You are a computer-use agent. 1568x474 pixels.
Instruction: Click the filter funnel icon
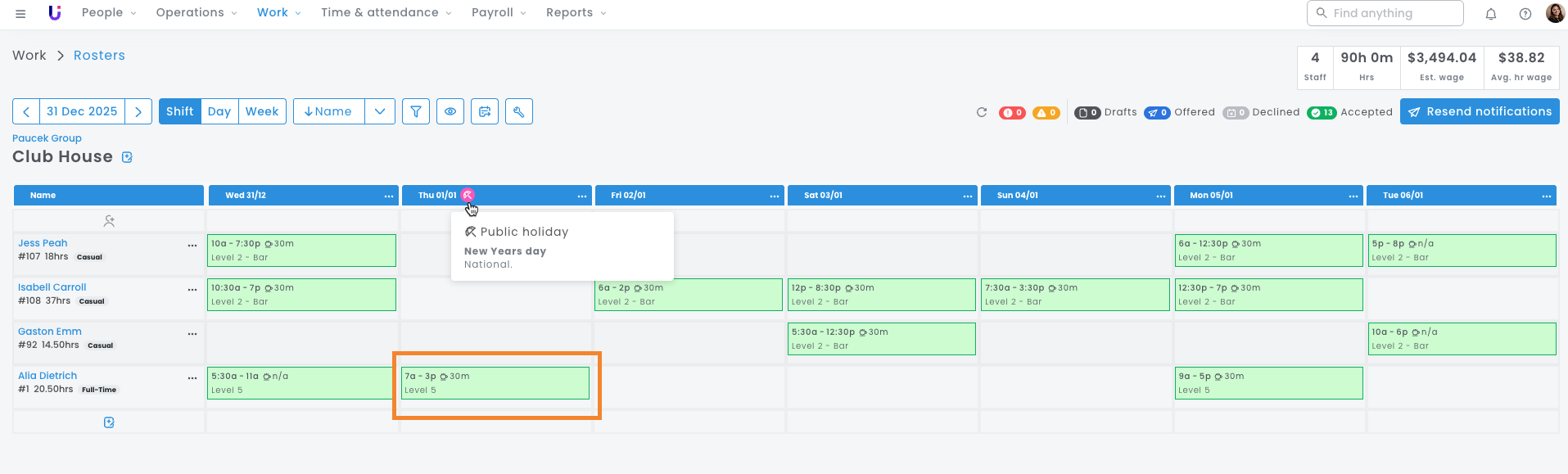click(416, 111)
